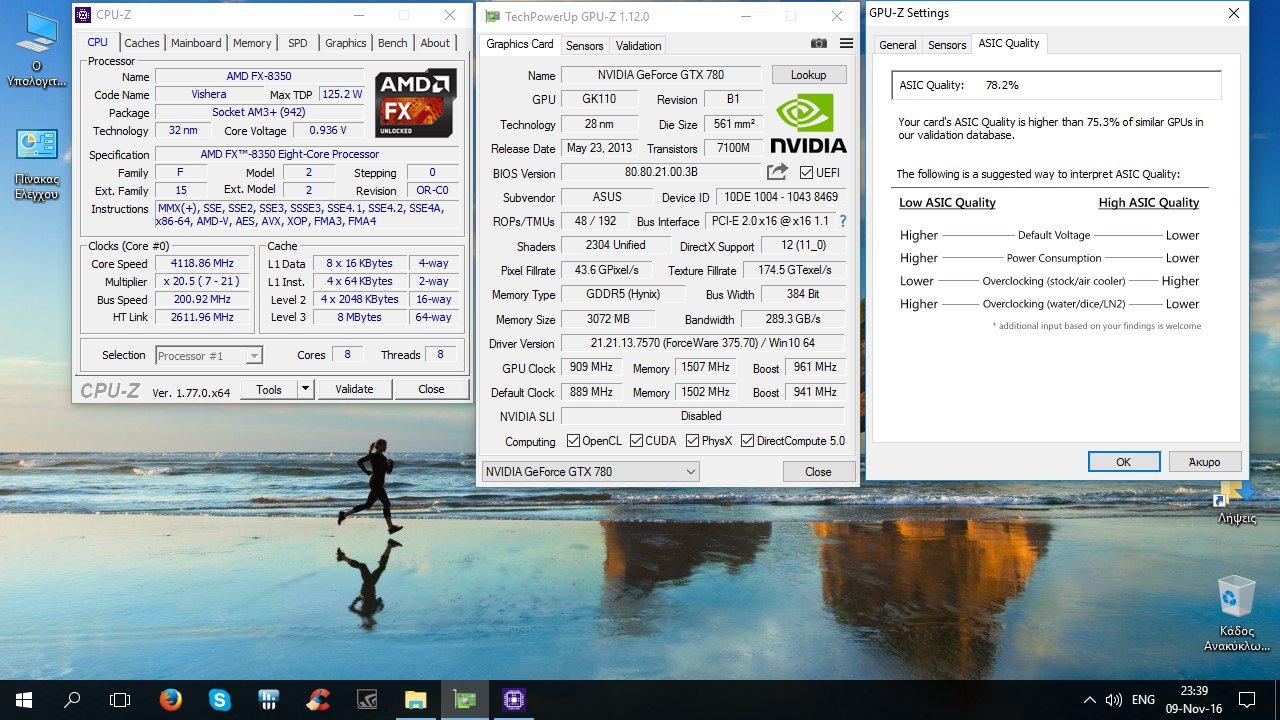Open the About tab in CPU-Z
Viewport: 1280px width, 720px height.
point(435,43)
